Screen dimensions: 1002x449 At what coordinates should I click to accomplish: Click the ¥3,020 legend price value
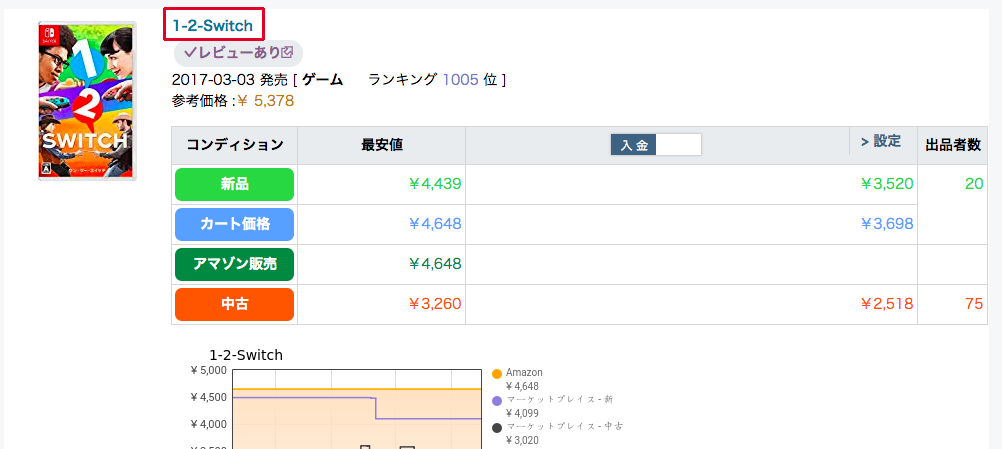(522, 440)
